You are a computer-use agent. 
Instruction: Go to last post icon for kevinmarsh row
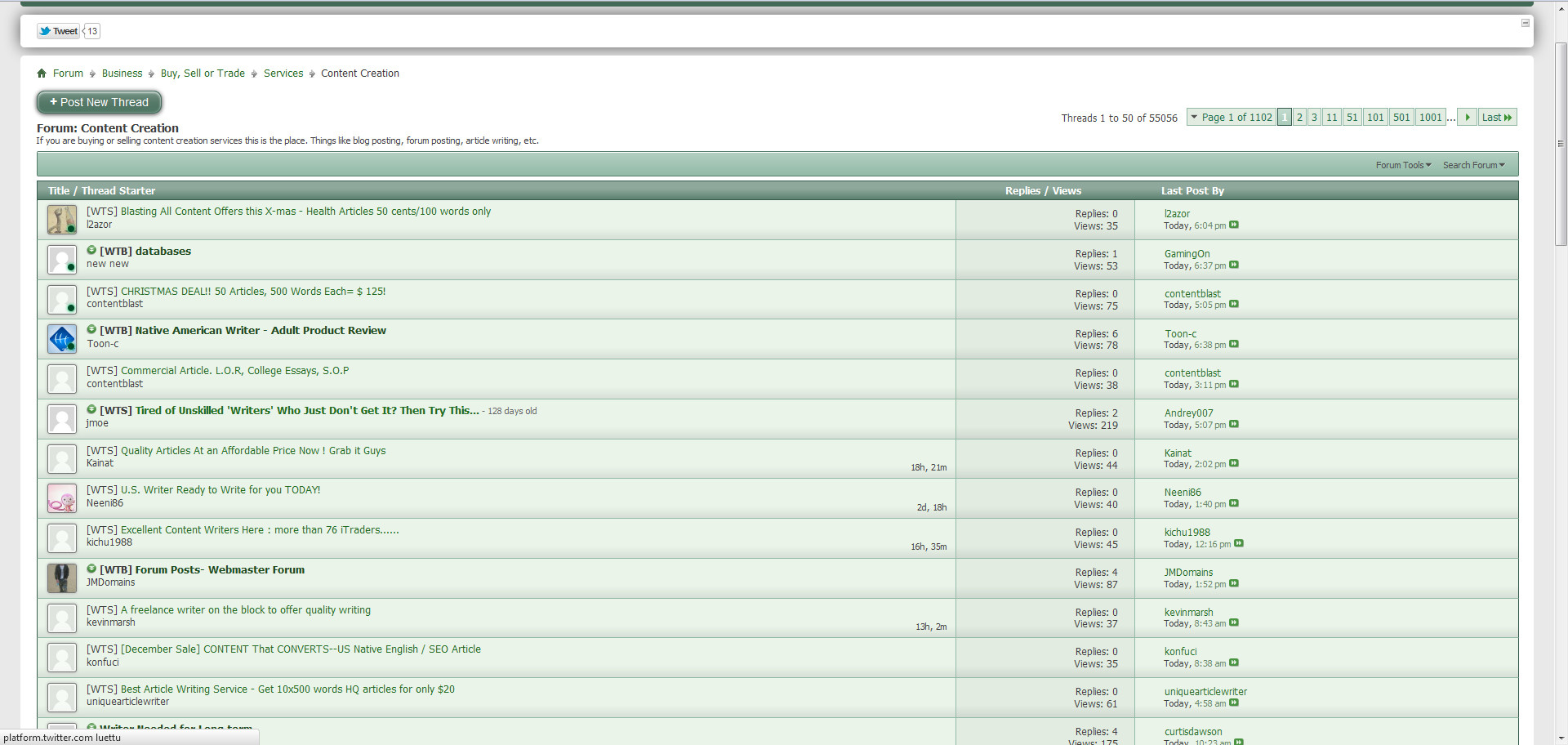[x=1234, y=623]
